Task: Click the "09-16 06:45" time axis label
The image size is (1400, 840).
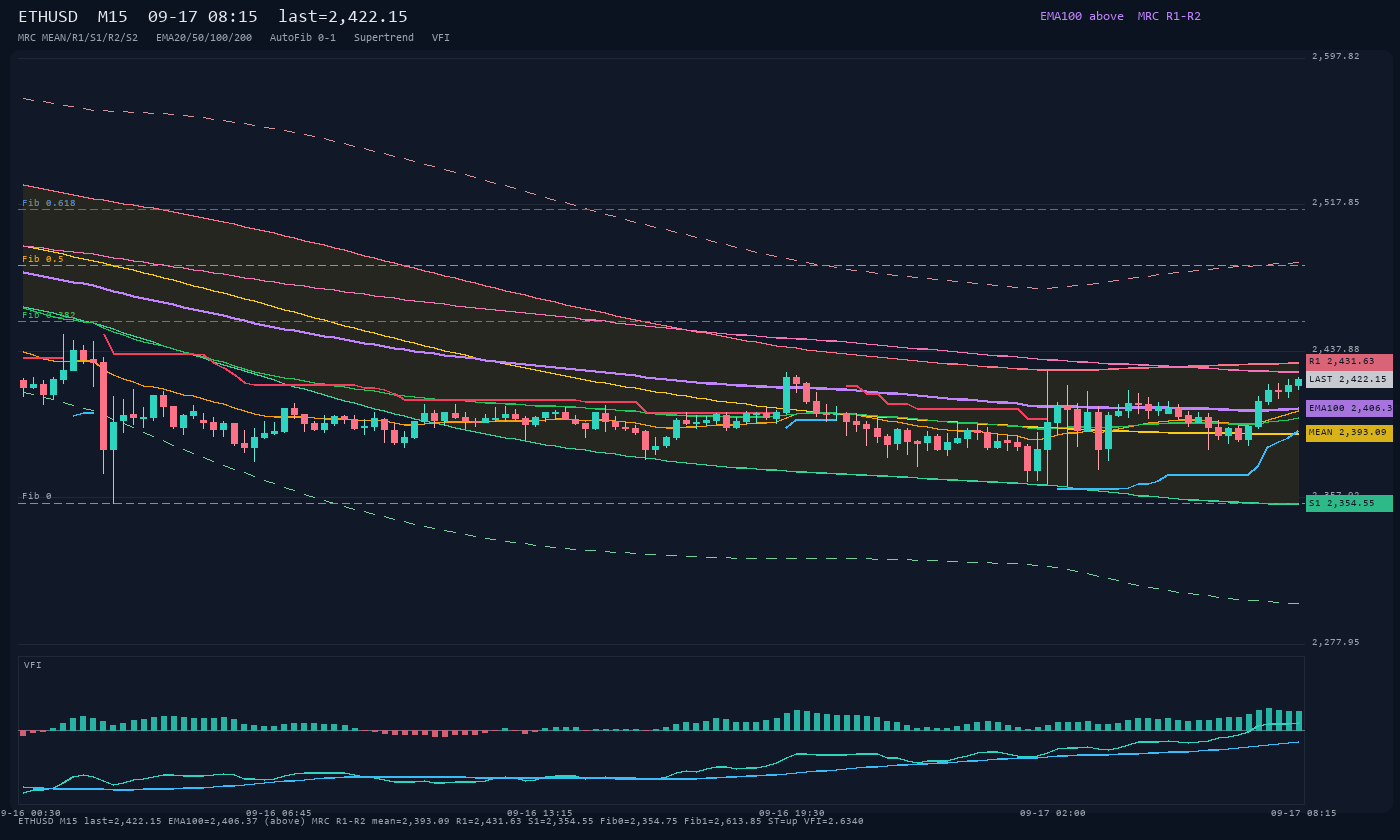Action: click(278, 813)
